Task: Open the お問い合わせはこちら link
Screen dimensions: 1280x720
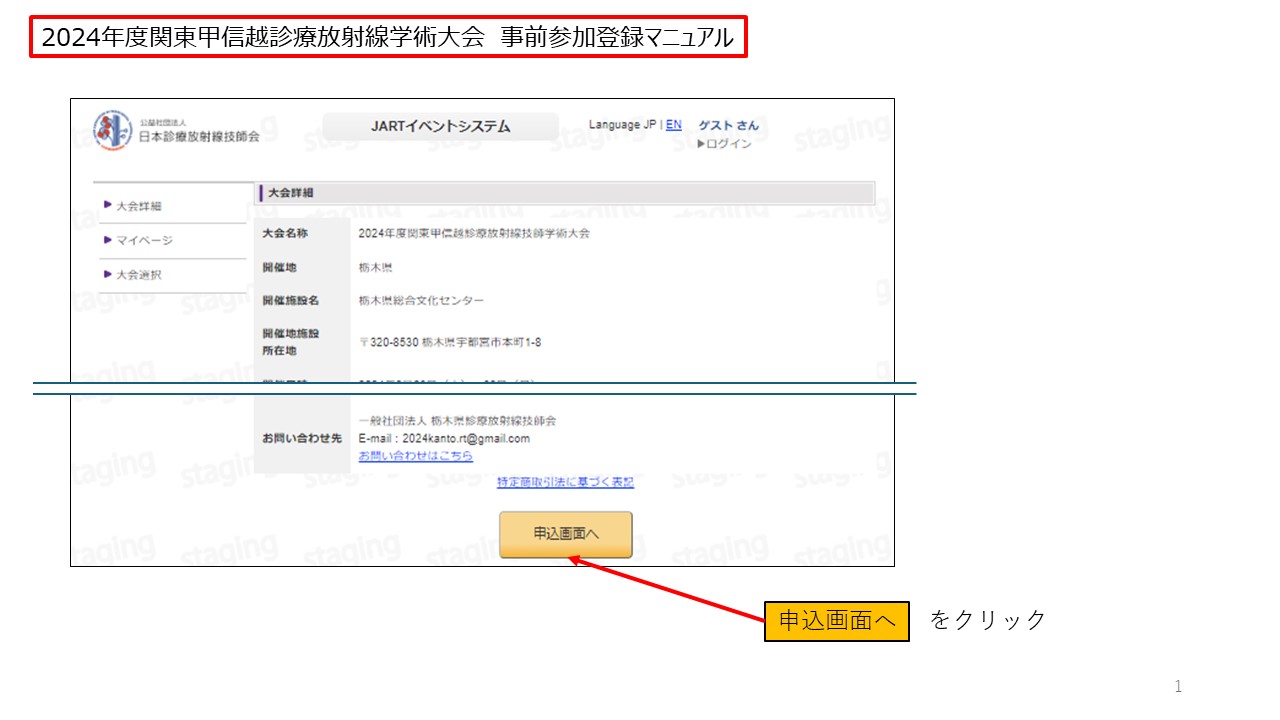Action: point(416,456)
